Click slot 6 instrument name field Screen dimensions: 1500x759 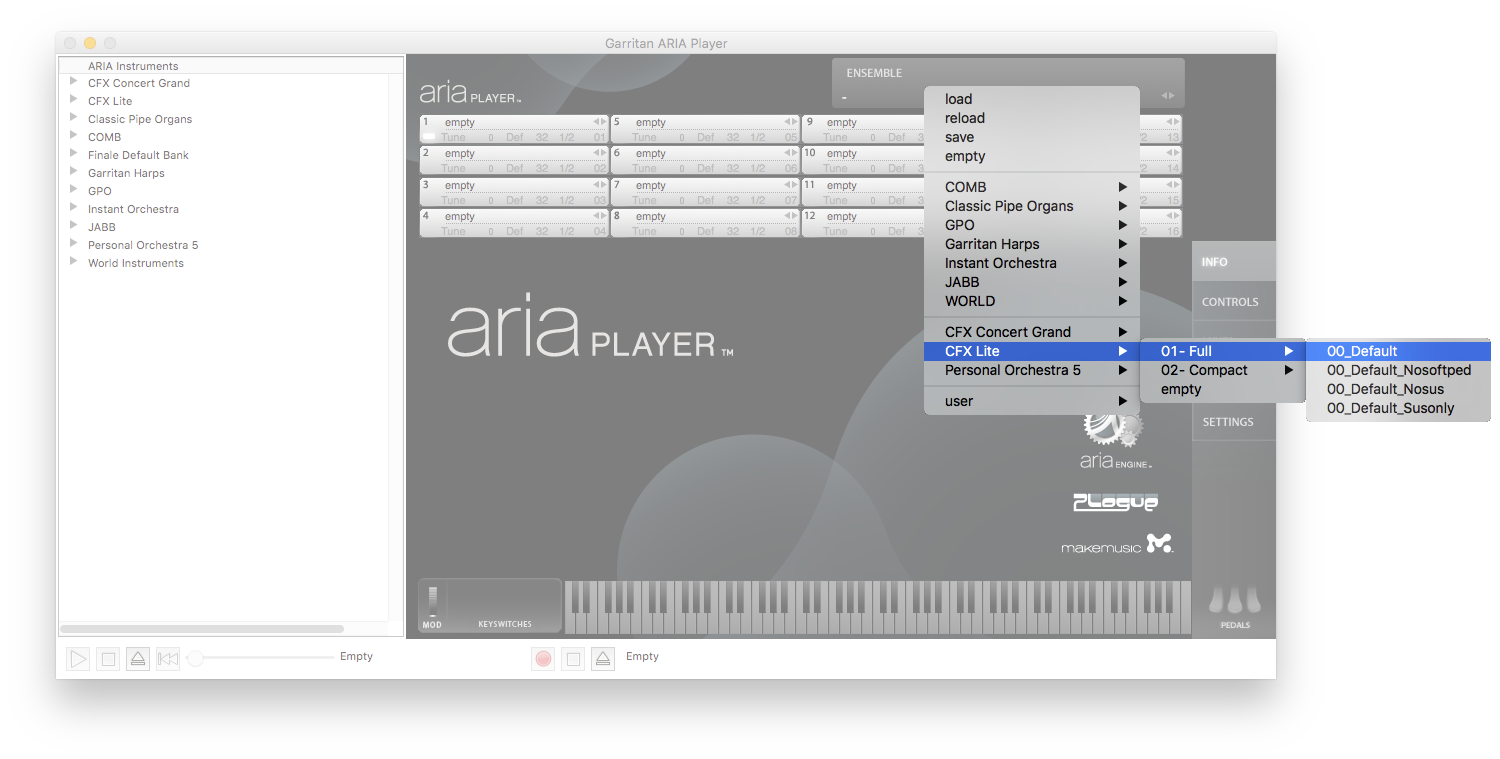tap(706, 154)
